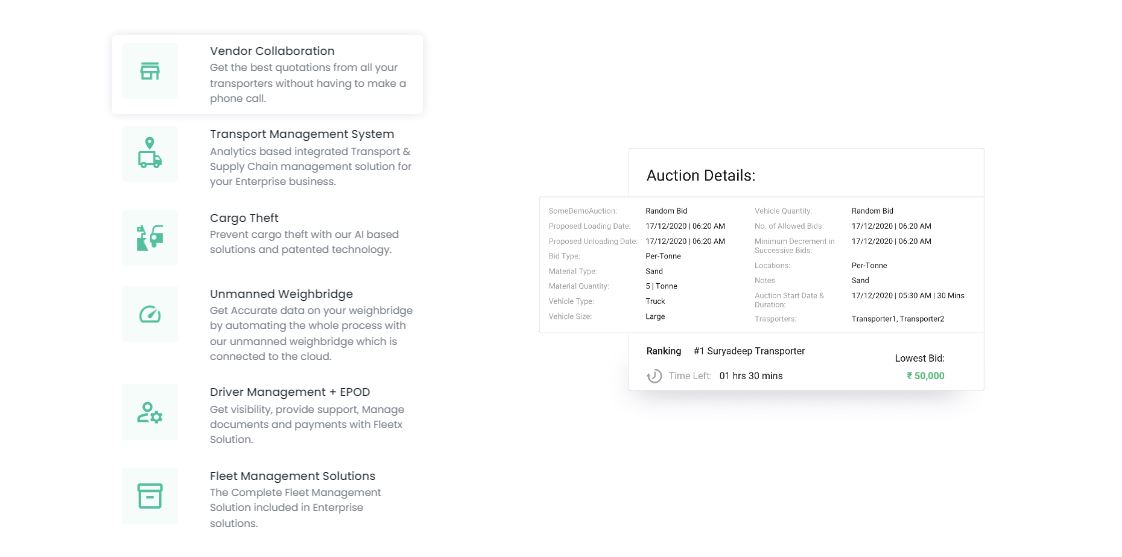Image resolution: width=1122 pixels, height=557 pixels.
Task: Click the Fleet Management archive box icon
Action: tap(150, 495)
